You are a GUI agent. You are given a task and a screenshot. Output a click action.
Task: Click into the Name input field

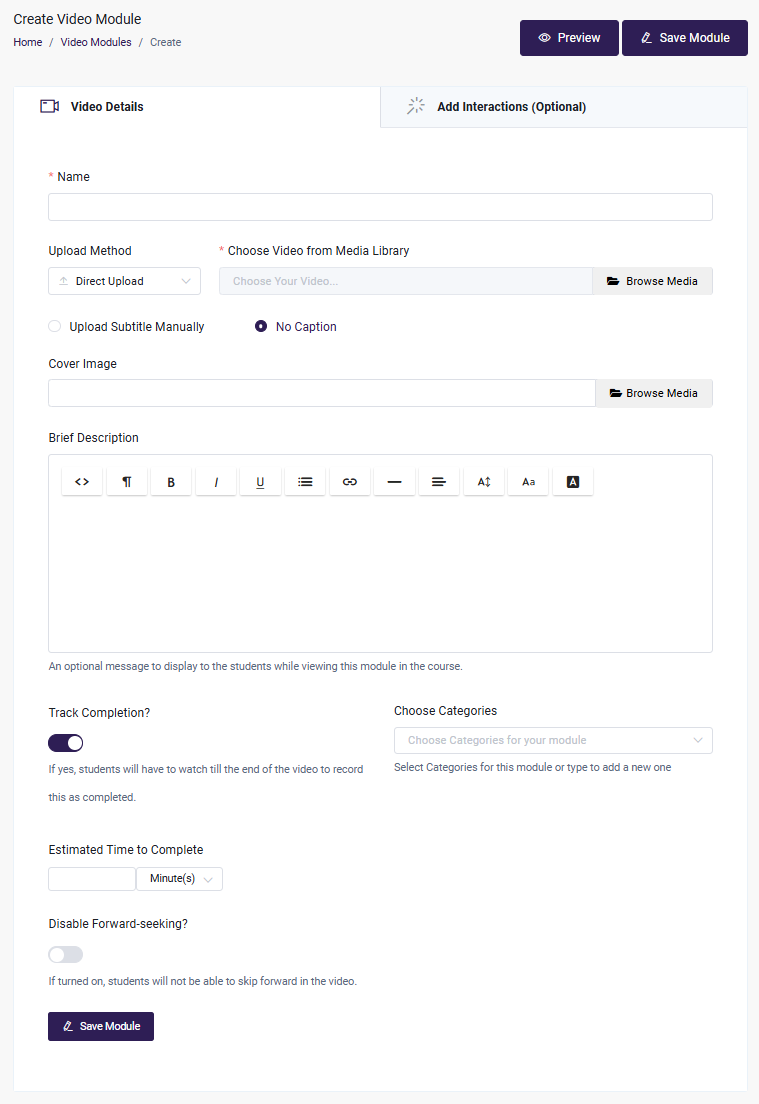(x=380, y=207)
